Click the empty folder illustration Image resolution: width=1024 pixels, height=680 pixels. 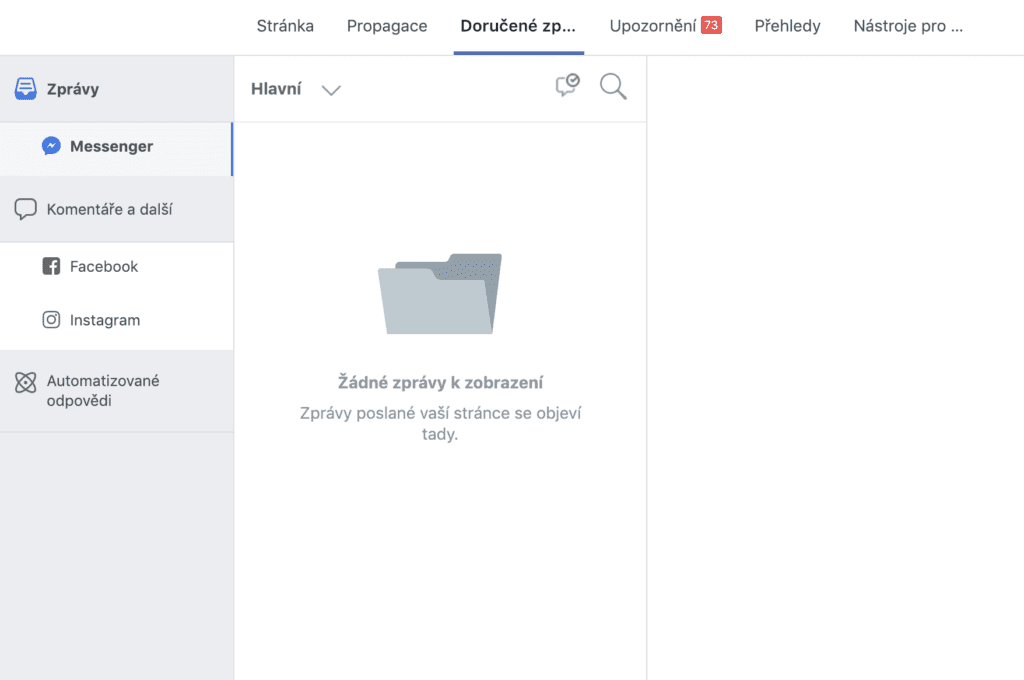click(440, 294)
